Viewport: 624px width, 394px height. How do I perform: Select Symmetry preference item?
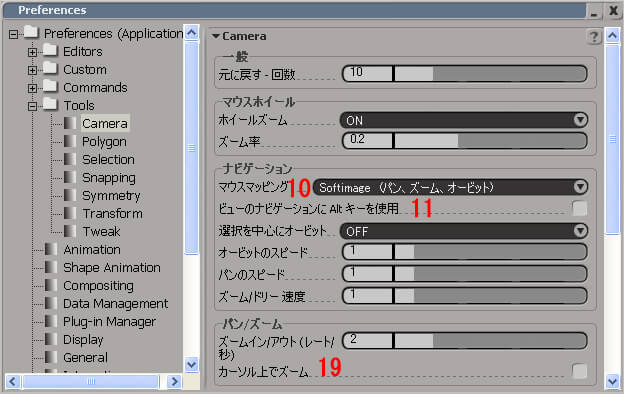[x=111, y=196]
